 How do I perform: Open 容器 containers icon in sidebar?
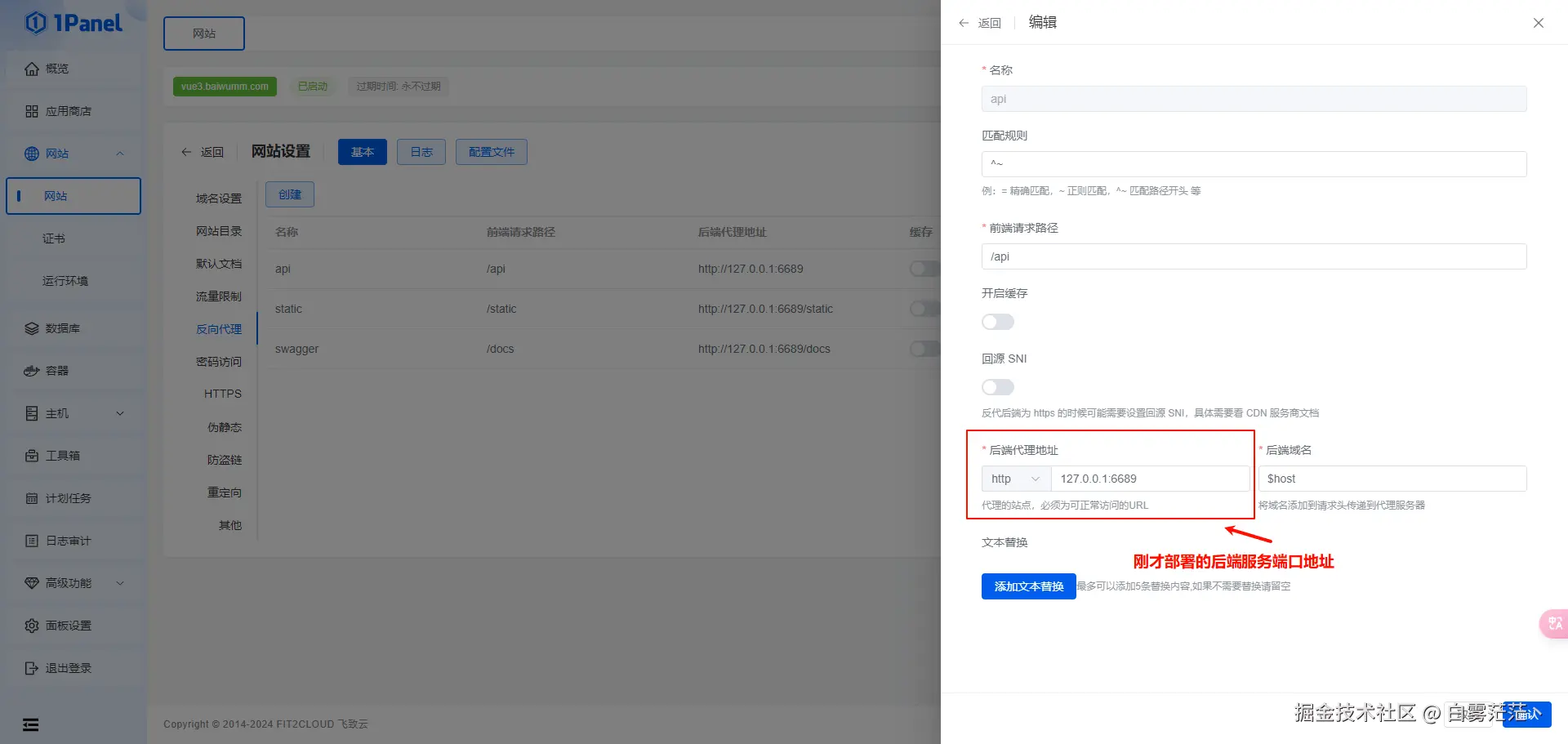tap(32, 371)
